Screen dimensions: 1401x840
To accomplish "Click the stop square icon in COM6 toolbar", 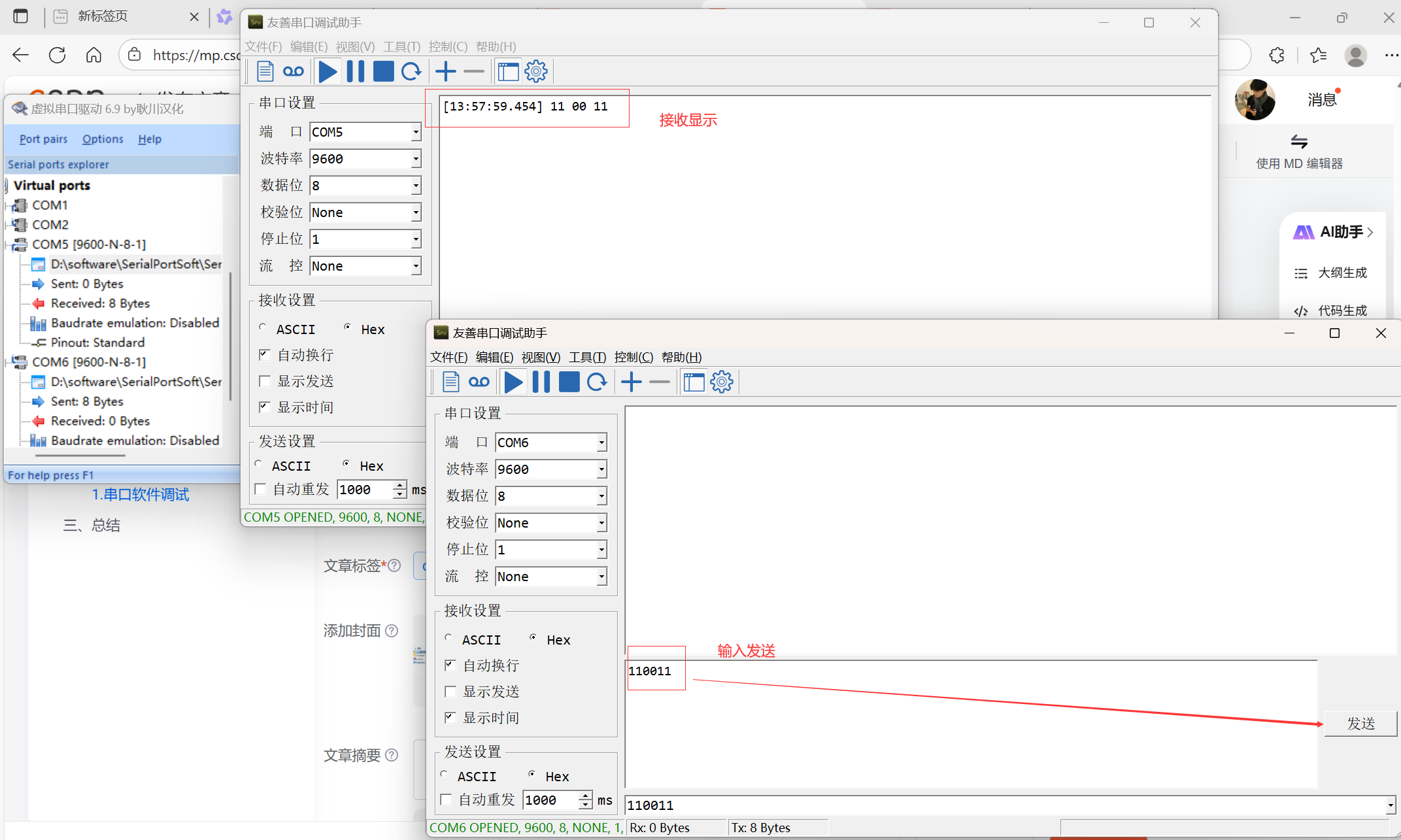I will click(569, 382).
